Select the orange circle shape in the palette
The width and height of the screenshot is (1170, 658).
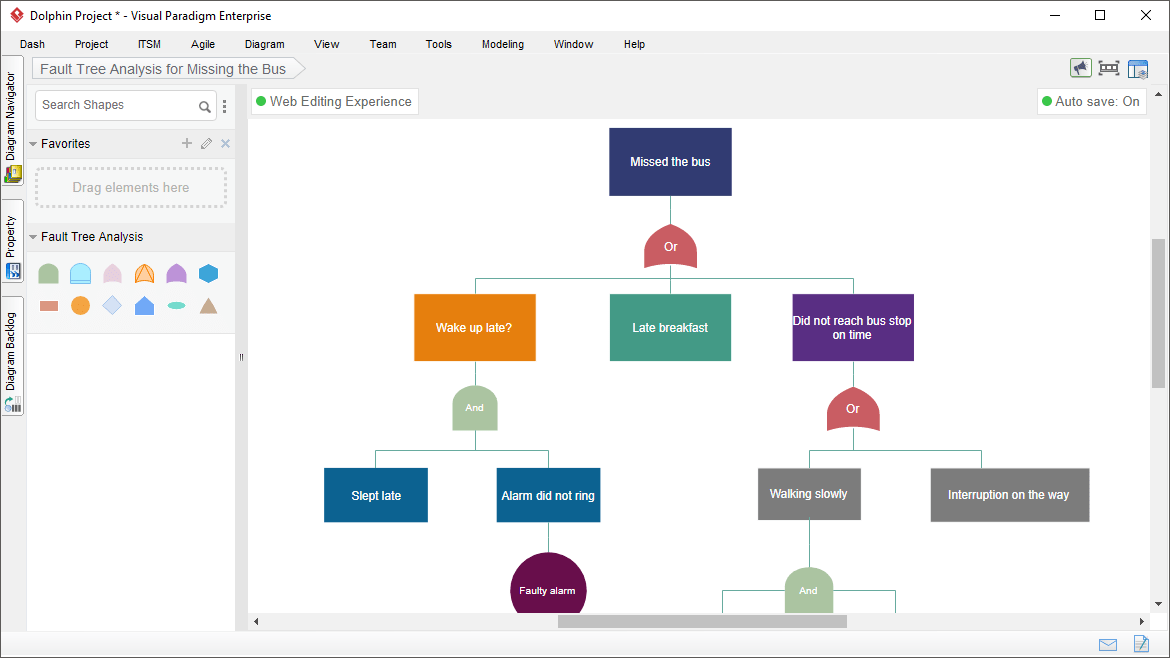[80, 305]
